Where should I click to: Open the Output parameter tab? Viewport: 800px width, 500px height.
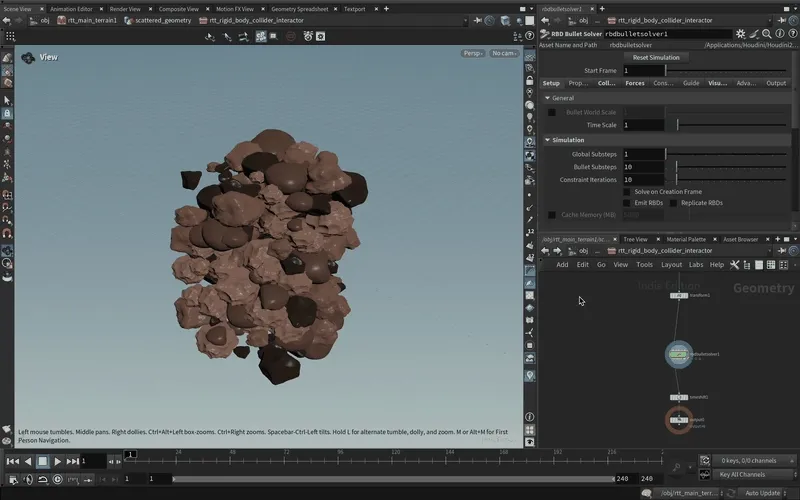(x=776, y=83)
